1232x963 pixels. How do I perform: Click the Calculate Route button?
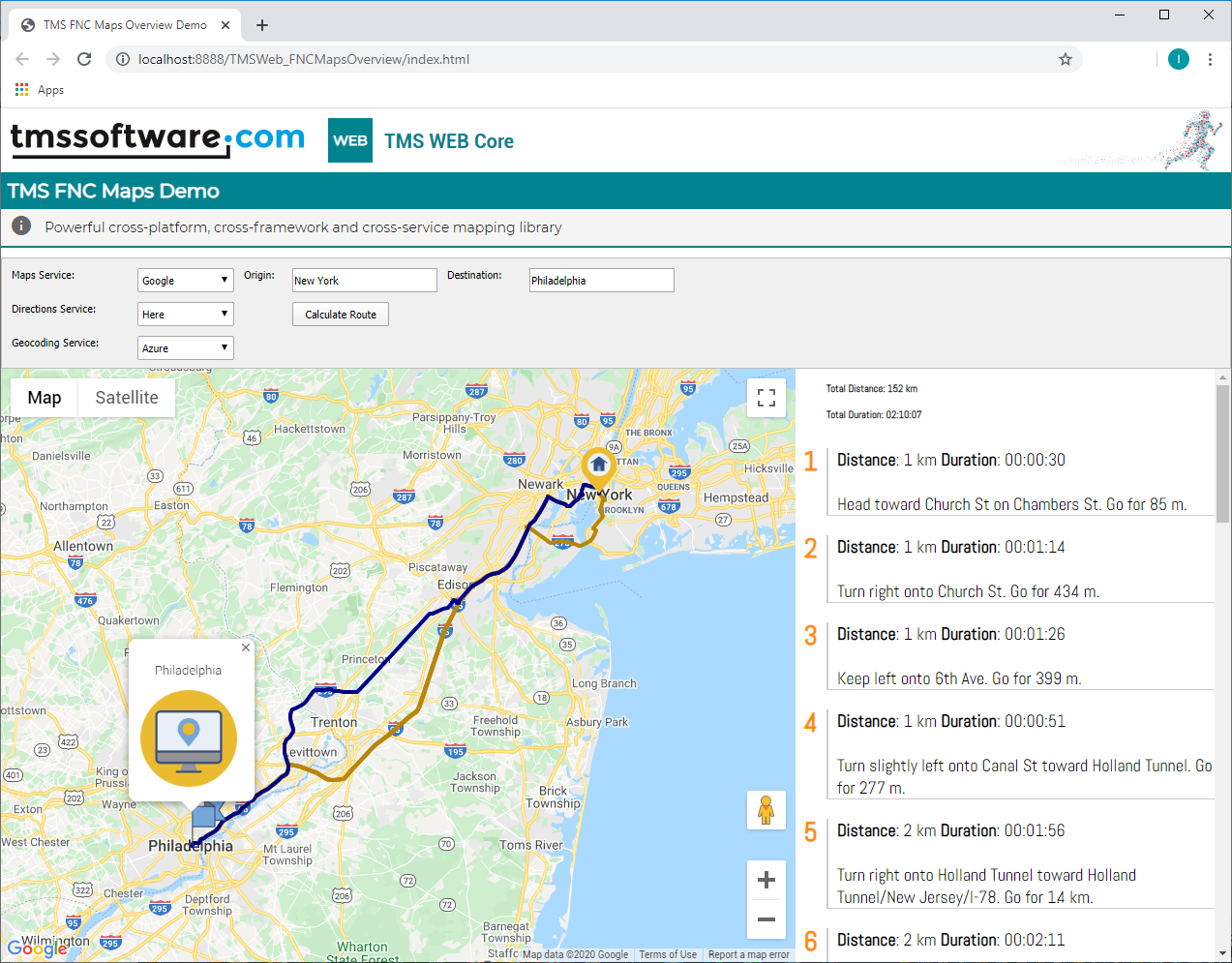point(341,315)
